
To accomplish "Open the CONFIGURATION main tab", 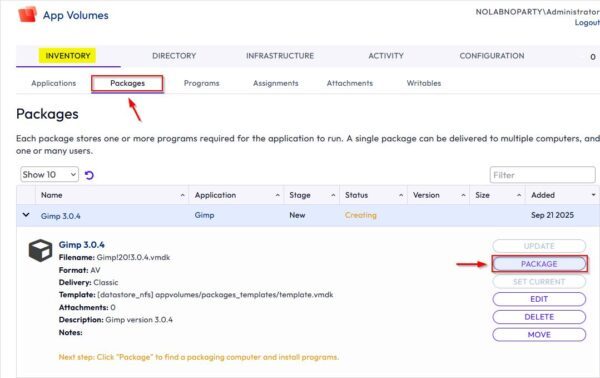I will [x=492, y=56].
